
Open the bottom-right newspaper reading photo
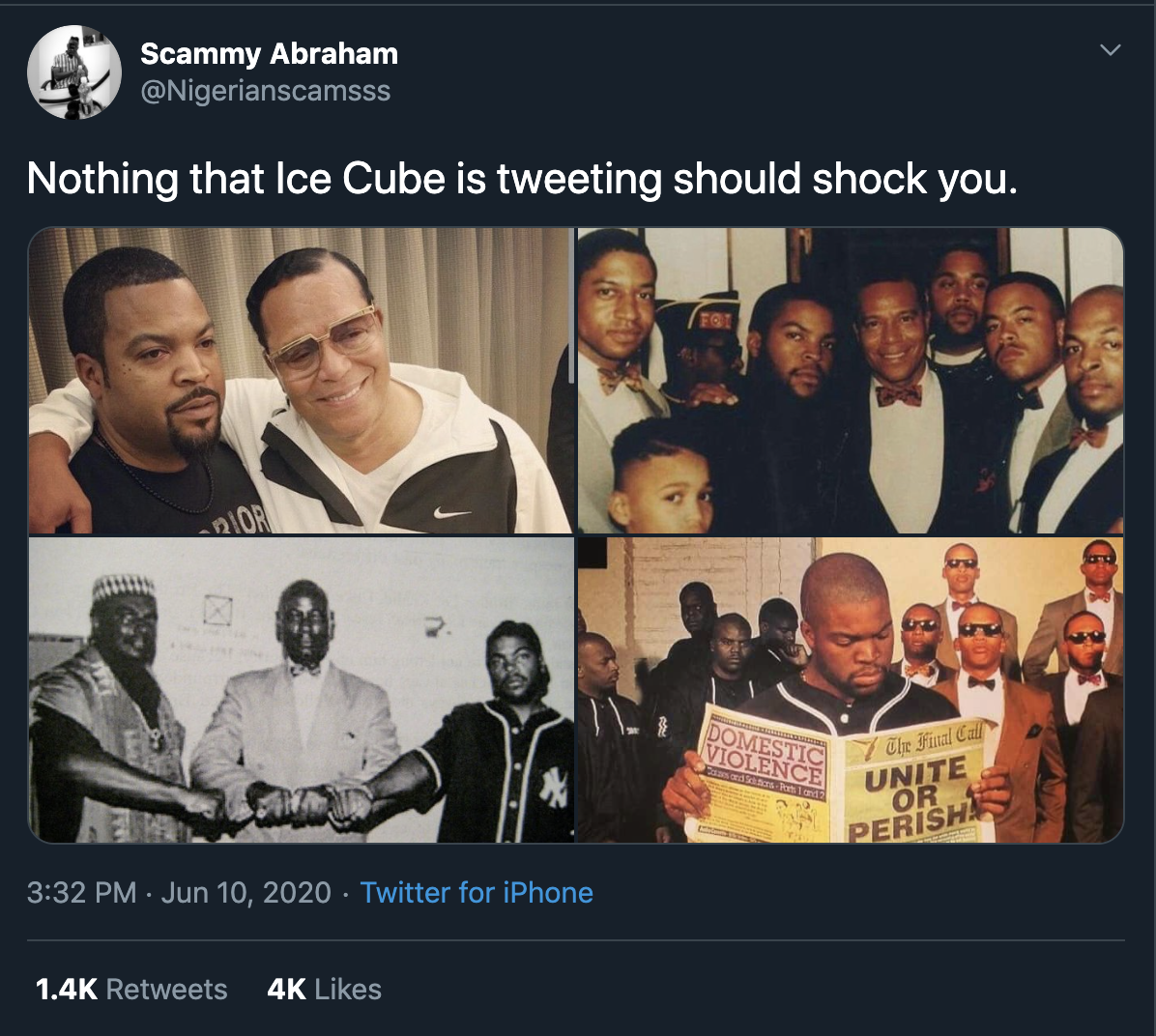851,690
